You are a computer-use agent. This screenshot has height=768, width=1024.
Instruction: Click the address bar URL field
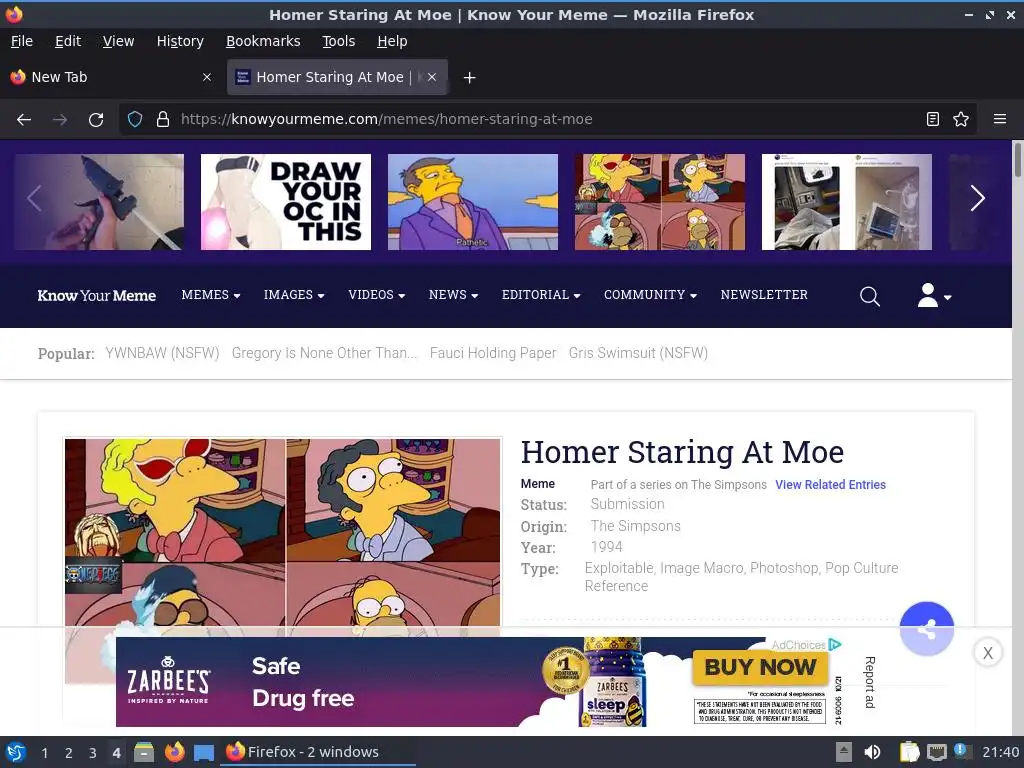coord(547,119)
